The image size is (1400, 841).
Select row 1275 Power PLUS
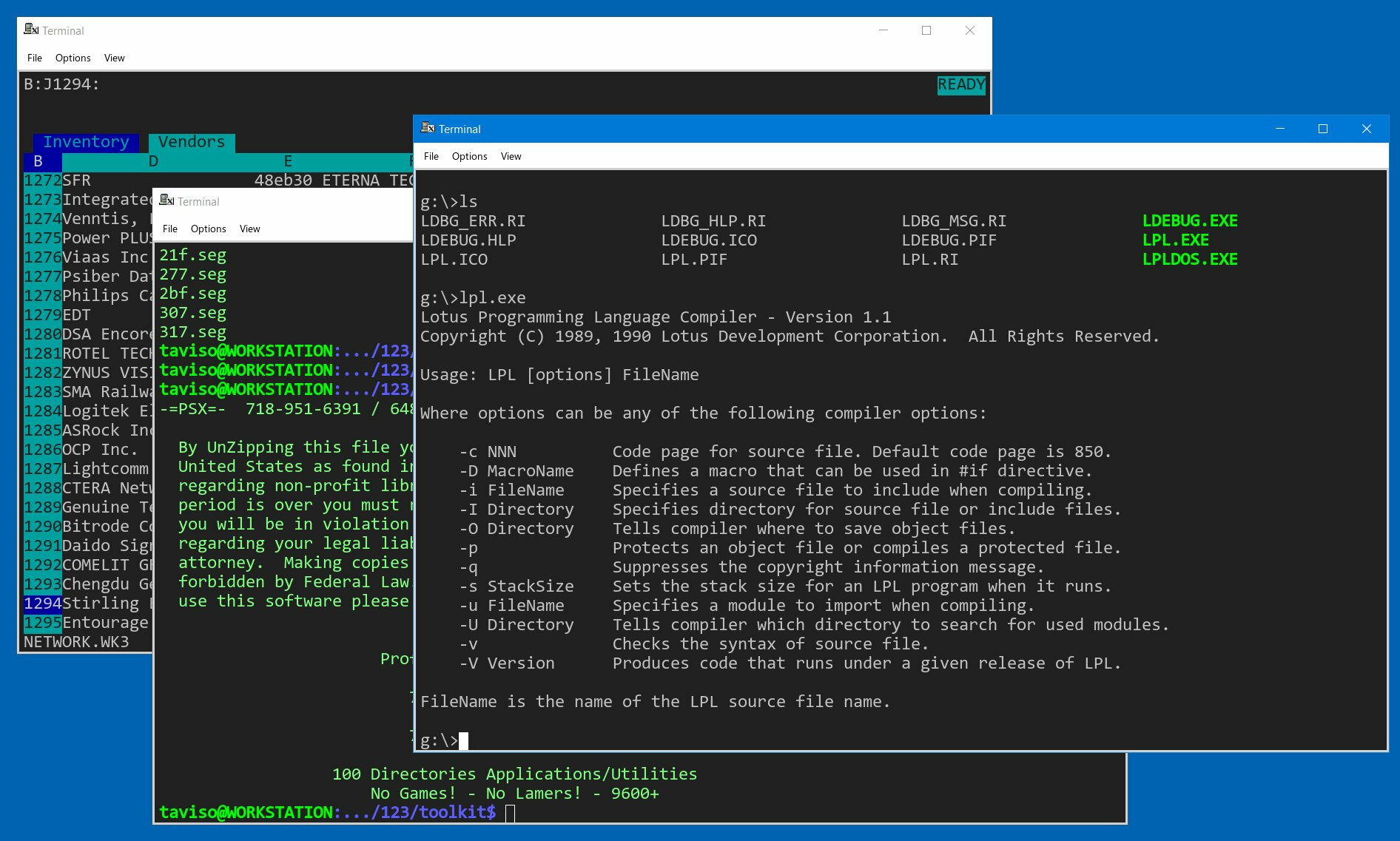point(88,238)
